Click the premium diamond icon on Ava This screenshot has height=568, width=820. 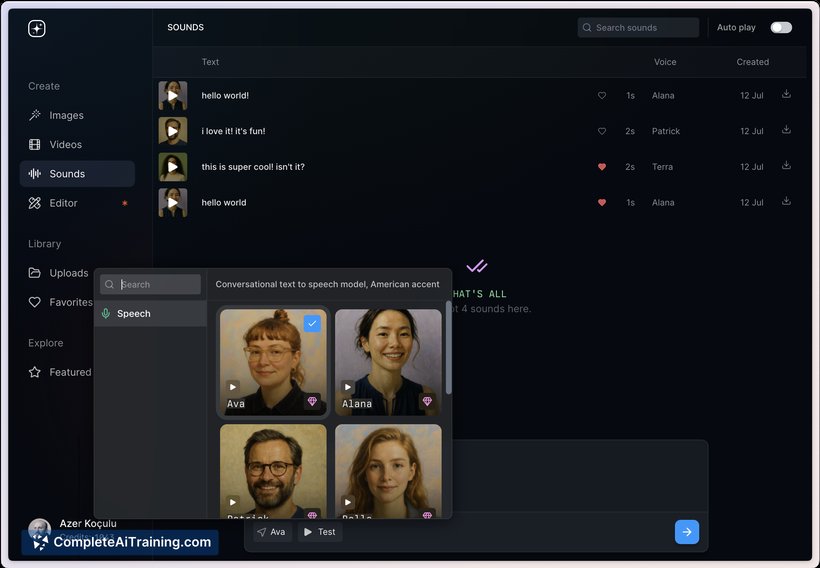click(x=312, y=401)
